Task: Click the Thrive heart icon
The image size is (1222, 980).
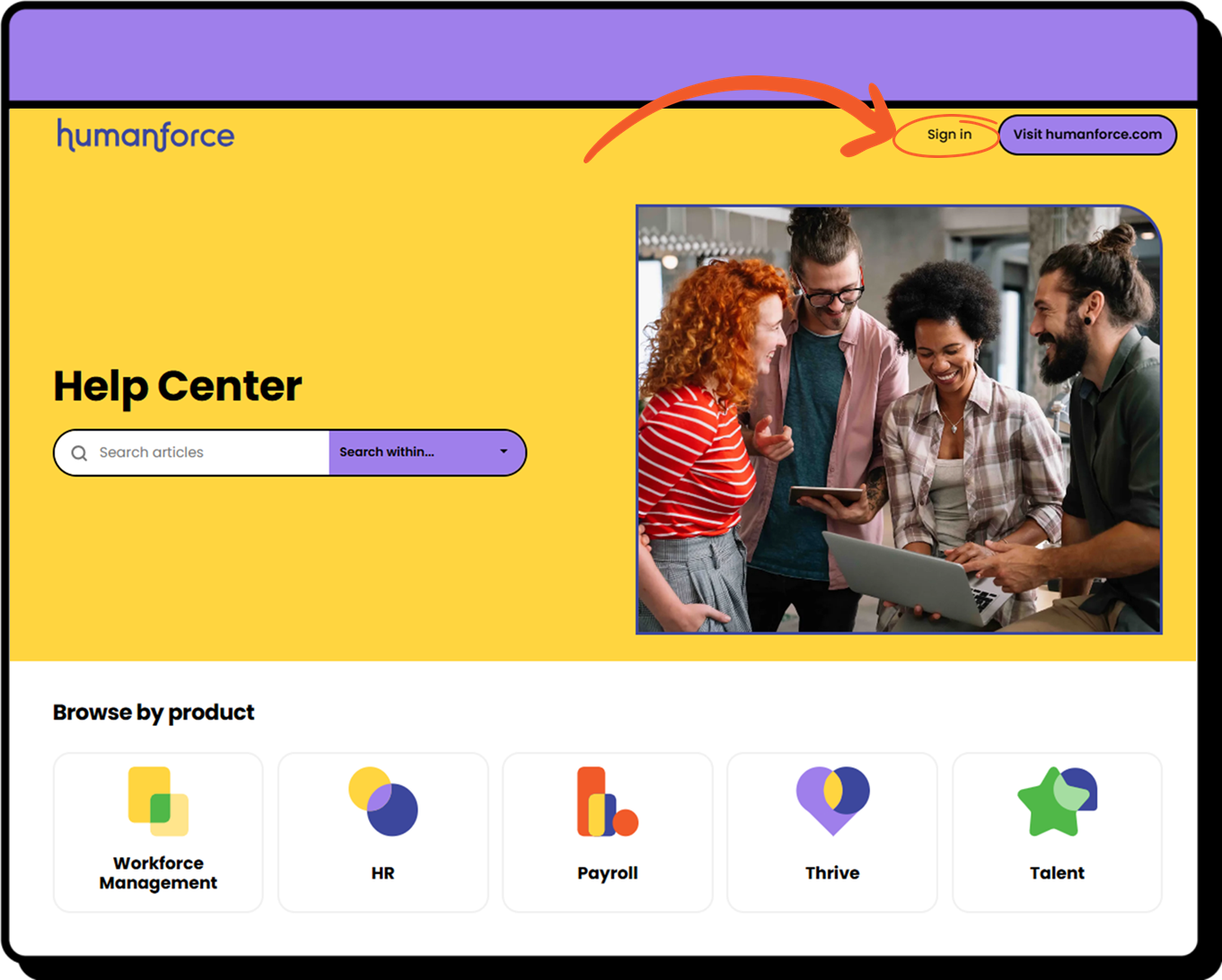Action: pyautogui.click(x=832, y=800)
